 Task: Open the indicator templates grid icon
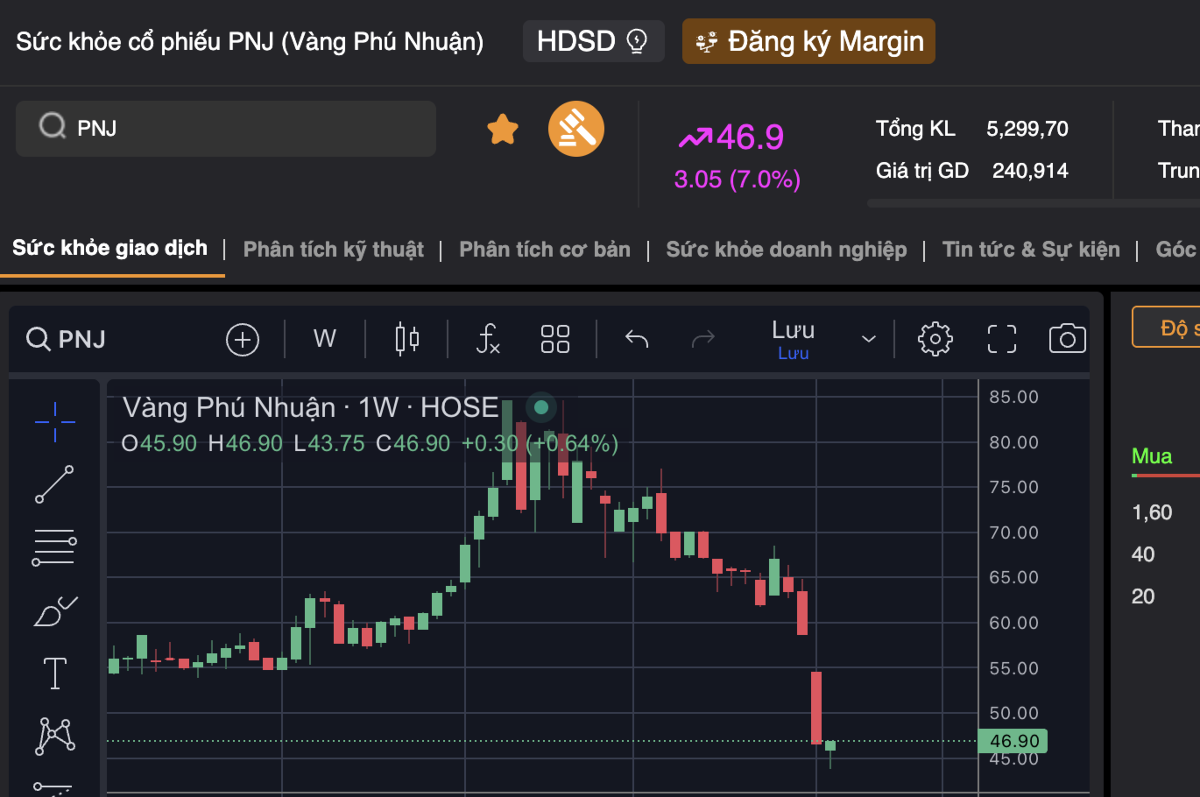[x=555, y=339]
